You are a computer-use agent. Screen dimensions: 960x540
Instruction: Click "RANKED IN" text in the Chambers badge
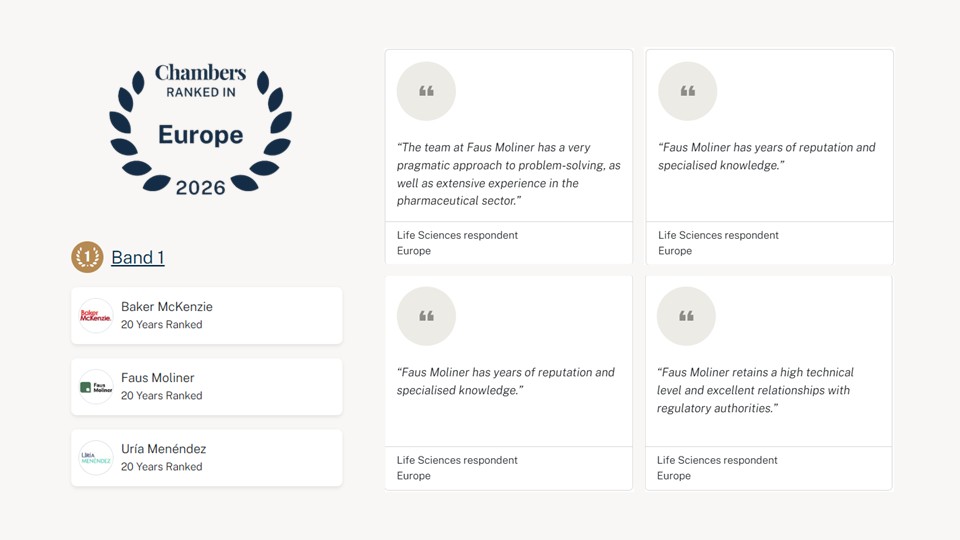[x=200, y=93]
